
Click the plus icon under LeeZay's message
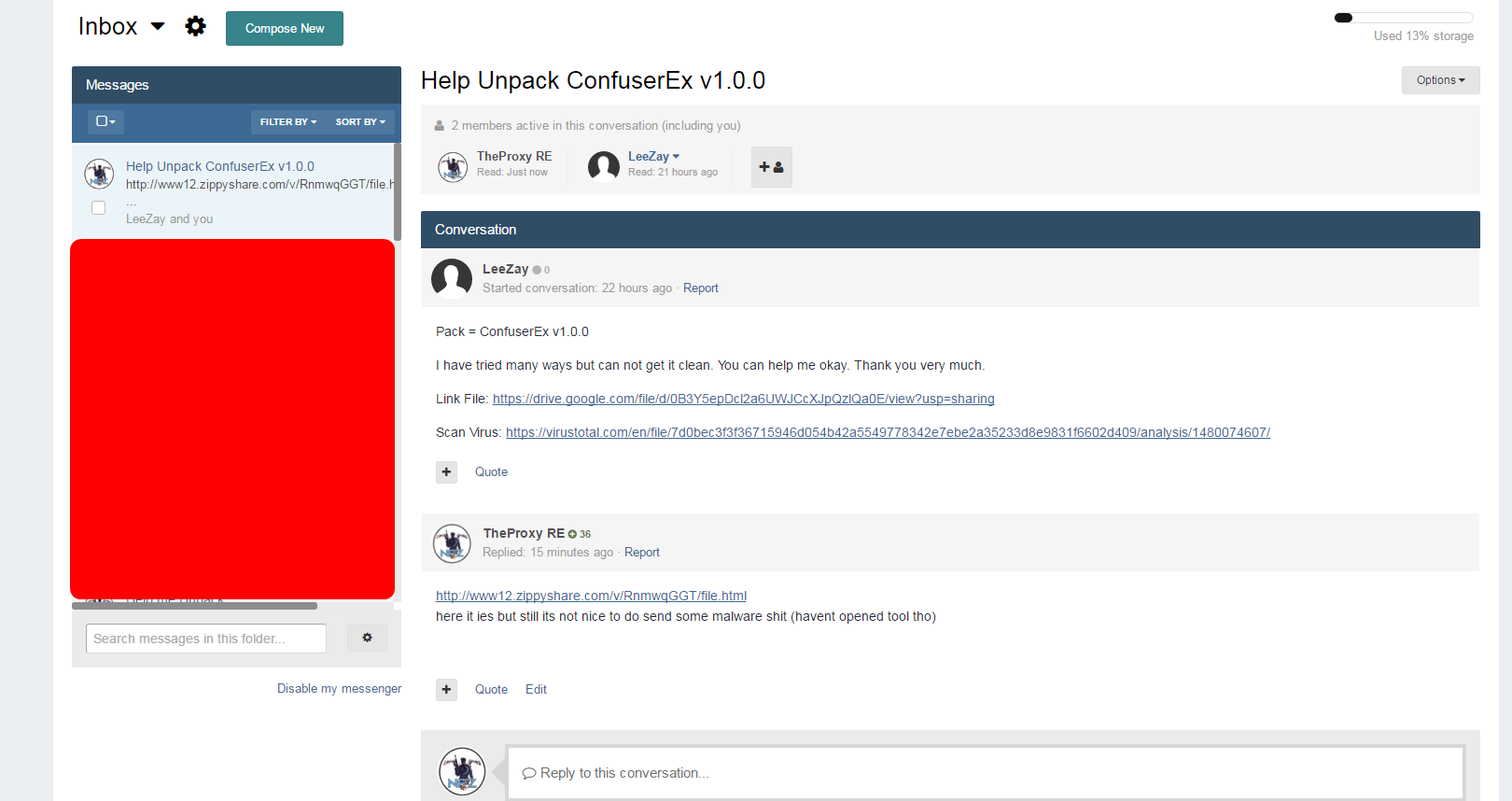446,472
